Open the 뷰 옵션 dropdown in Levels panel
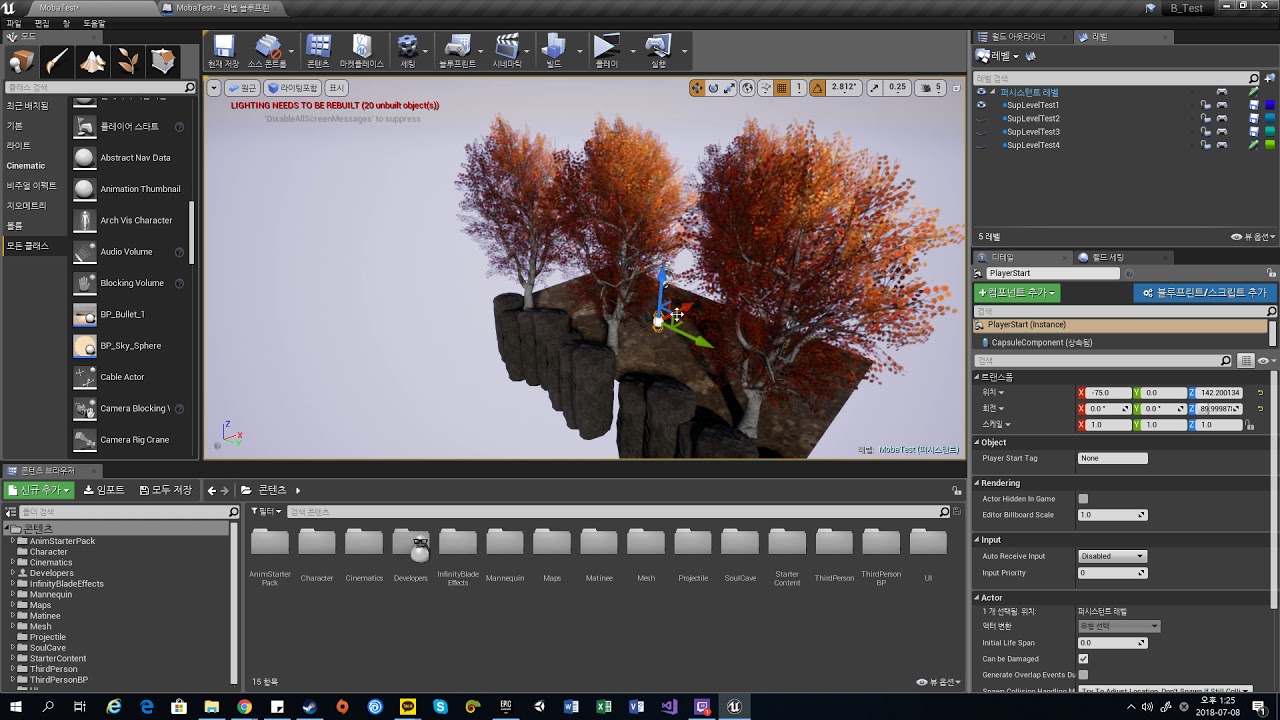The height and width of the screenshot is (720, 1280). pos(1253,237)
